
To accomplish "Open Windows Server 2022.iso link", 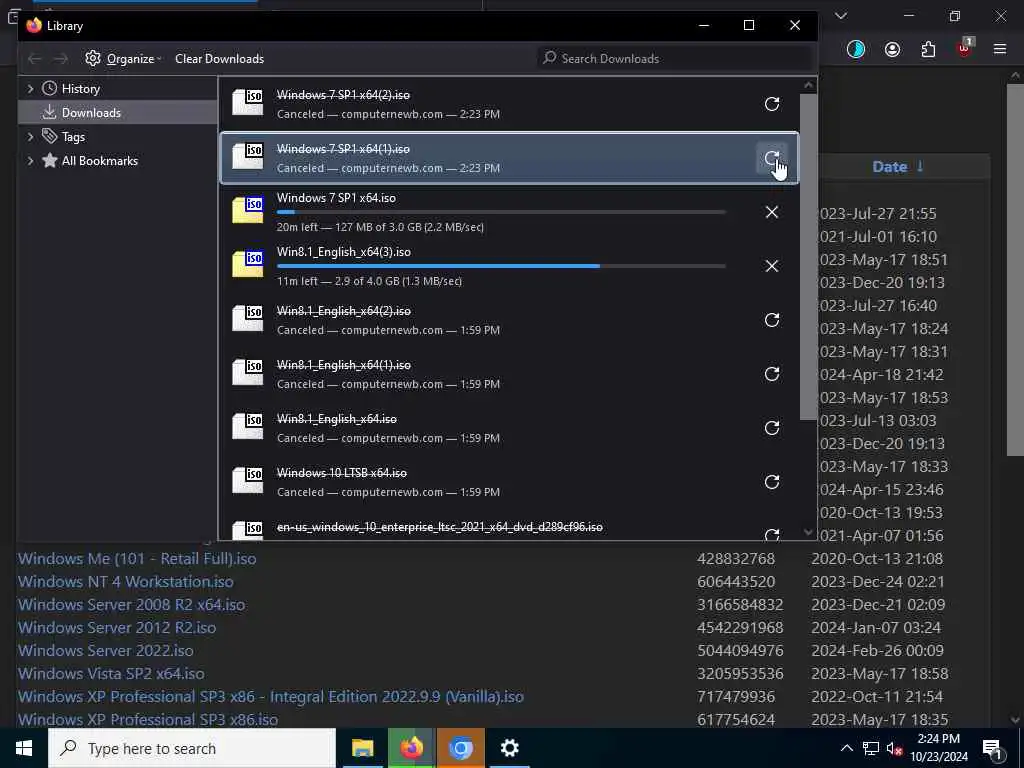I will click(x=106, y=650).
